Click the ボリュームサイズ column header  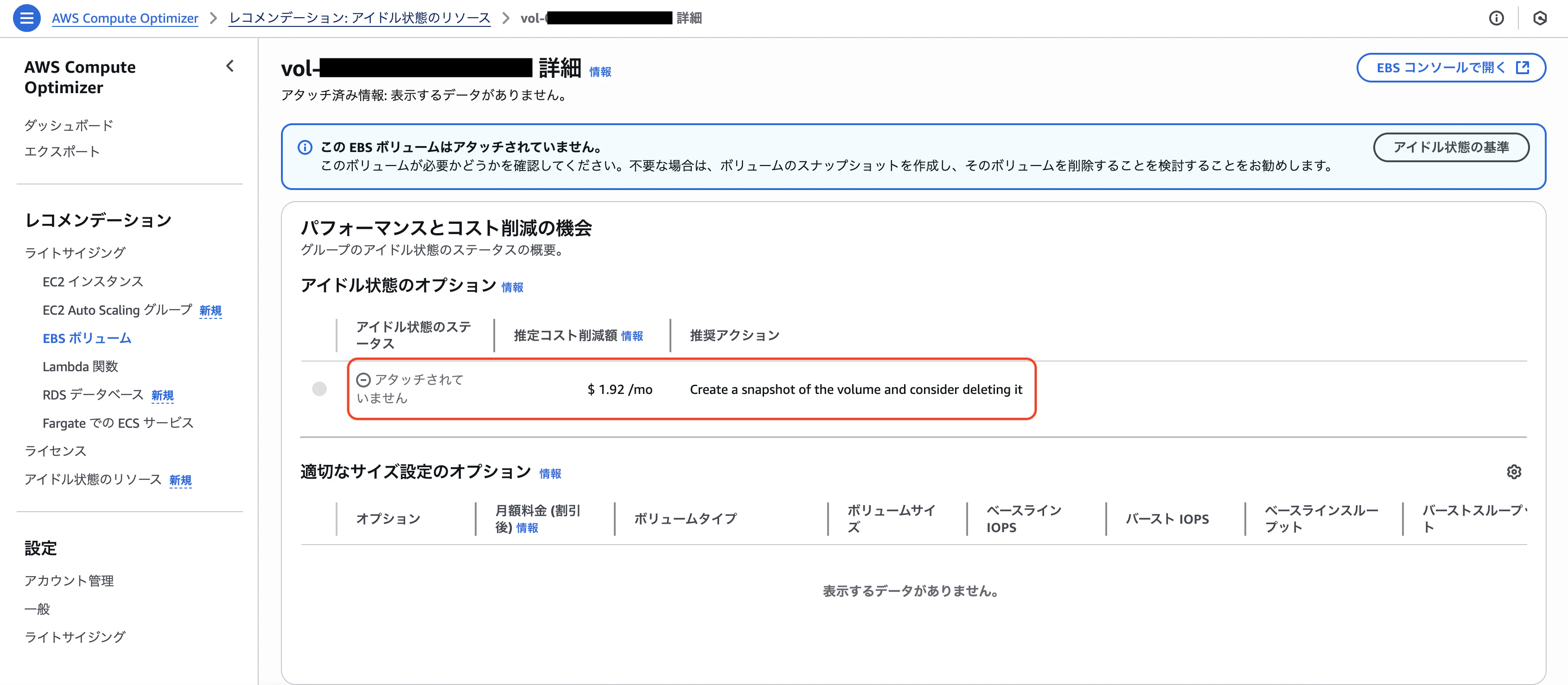pyautogui.click(x=891, y=519)
